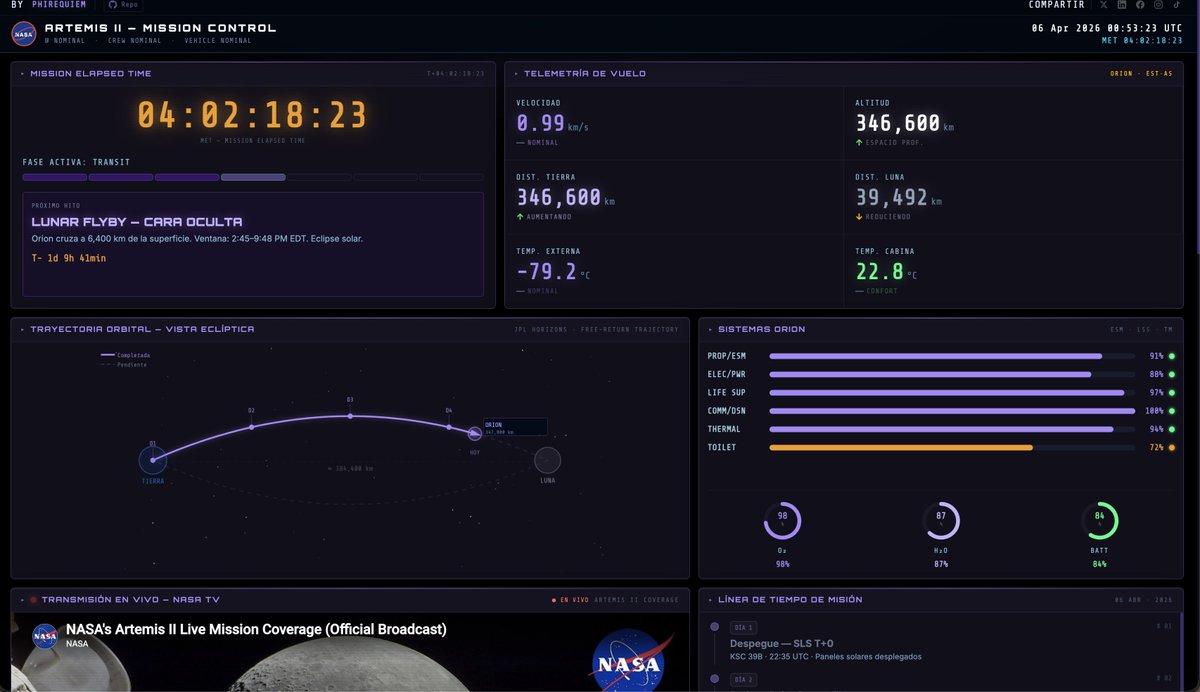Click the NASA channel name under video title
1200x692 pixels.
[x=76, y=644]
